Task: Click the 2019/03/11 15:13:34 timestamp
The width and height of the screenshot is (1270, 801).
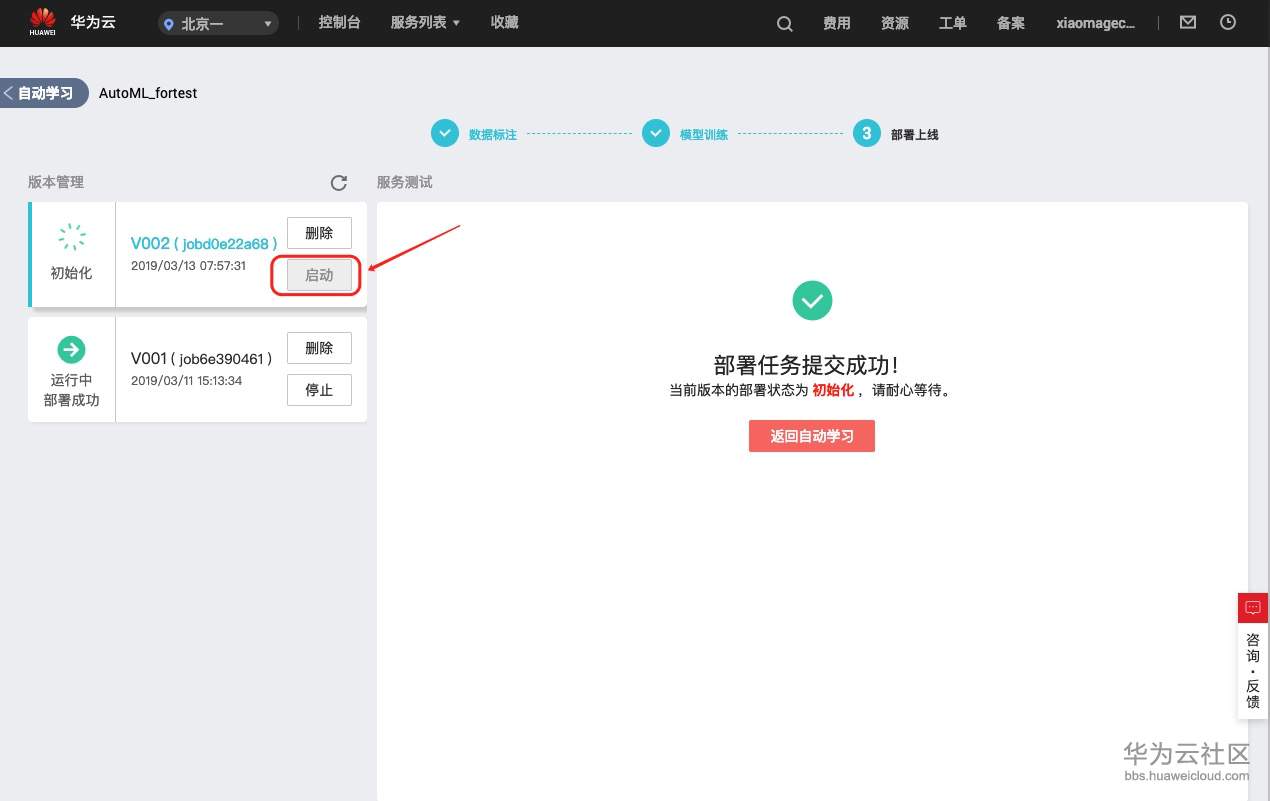Action: point(186,381)
